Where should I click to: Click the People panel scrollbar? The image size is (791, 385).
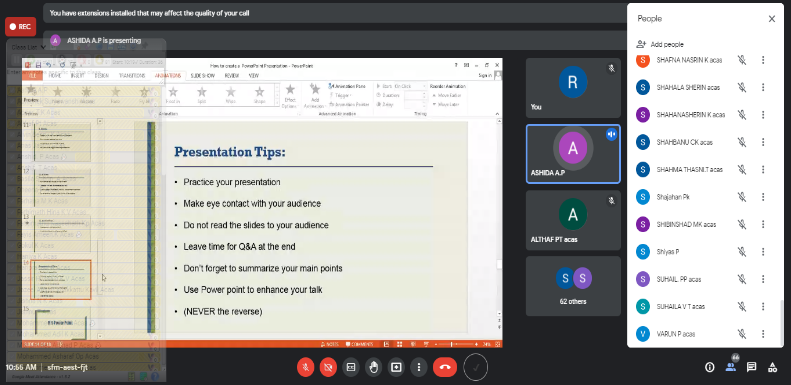click(781, 323)
